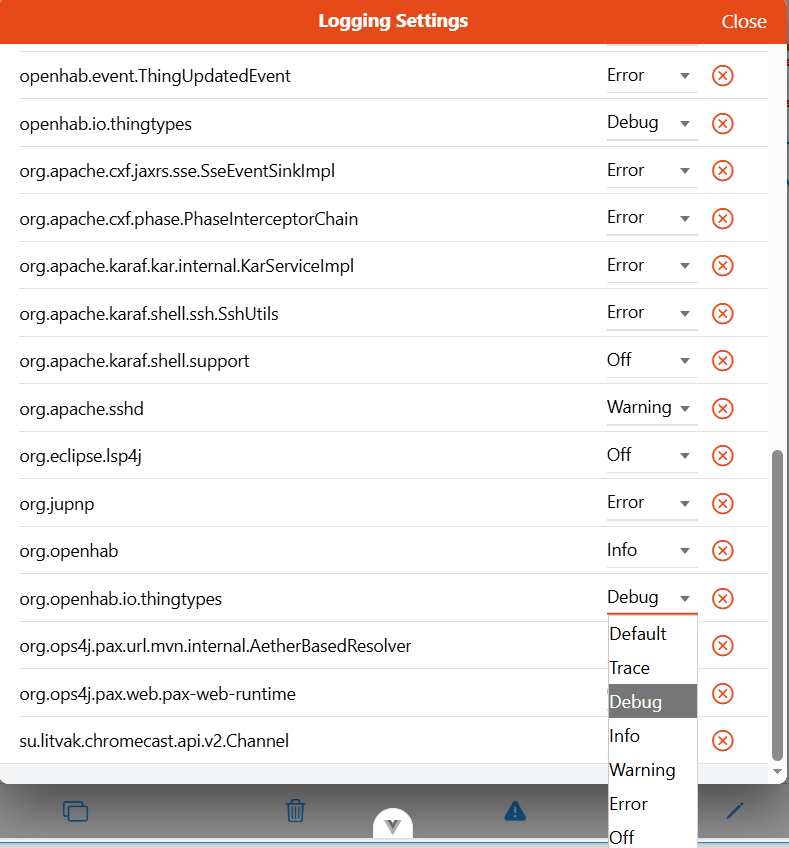This screenshot has height=848, width=789.
Task: Click the trash icon in bottom toolbar
Action: tap(295, 811)
